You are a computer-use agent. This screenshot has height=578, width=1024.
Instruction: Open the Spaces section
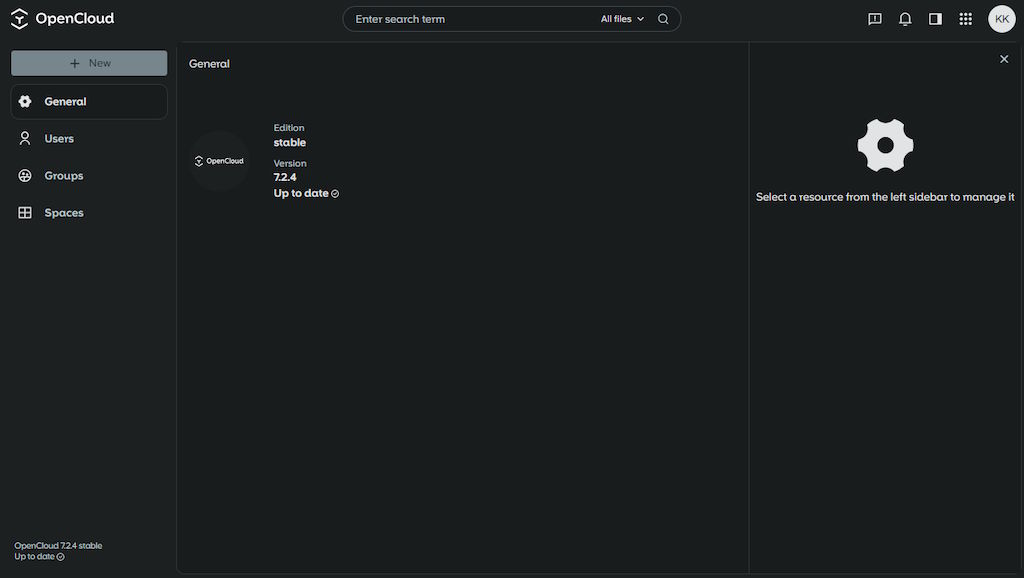[x=89, y=213]
